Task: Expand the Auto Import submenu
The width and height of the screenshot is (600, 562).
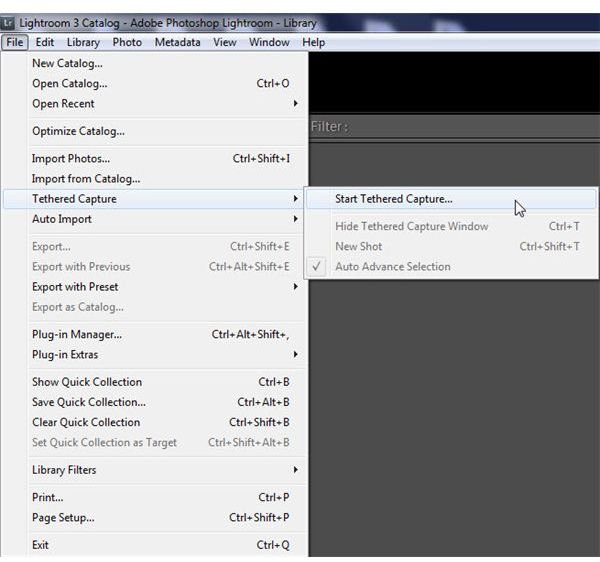Action: (155, 219)
